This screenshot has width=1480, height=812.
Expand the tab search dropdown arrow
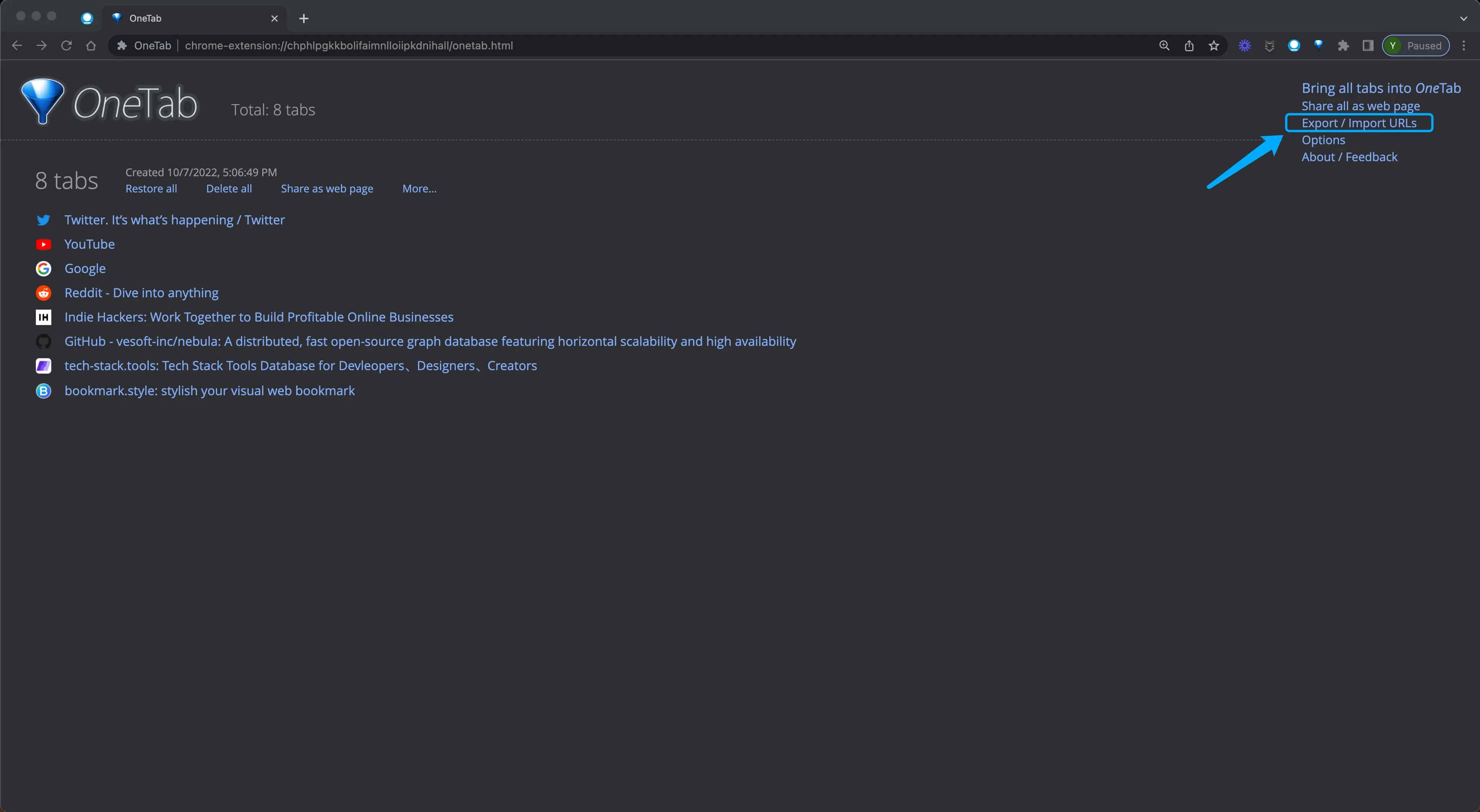(1463, 18)
